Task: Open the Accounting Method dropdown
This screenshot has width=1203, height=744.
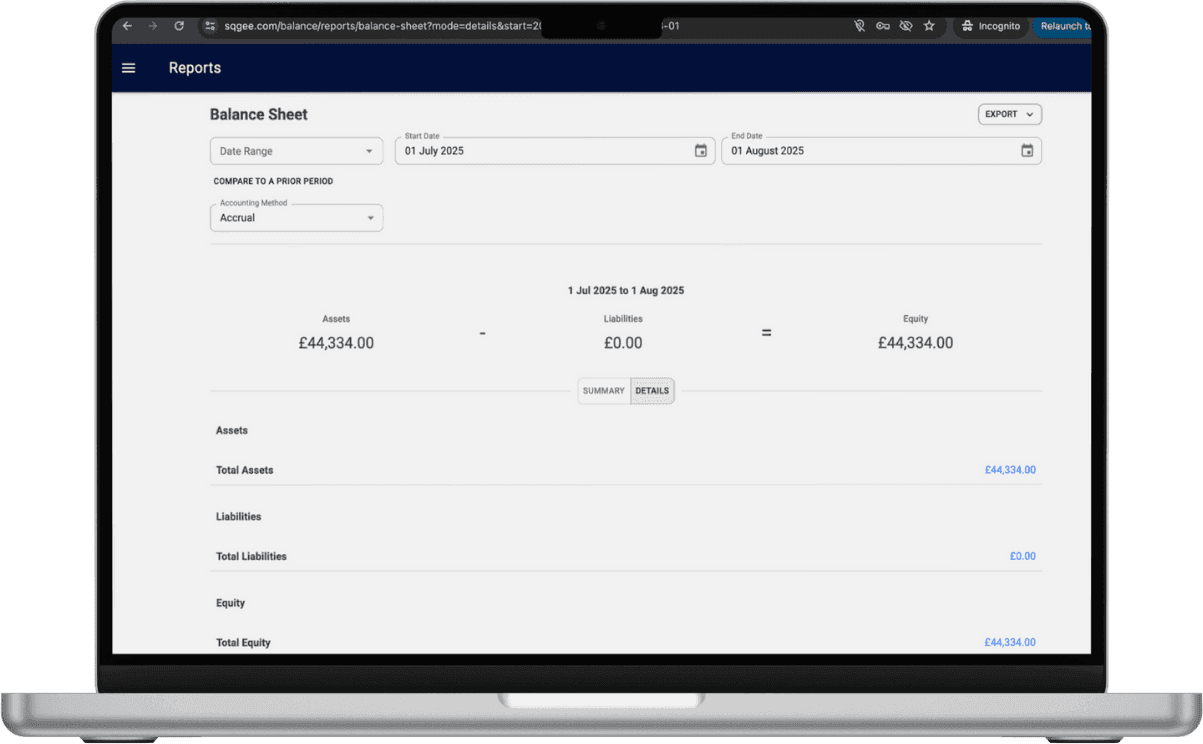Action: click(296, 218)
